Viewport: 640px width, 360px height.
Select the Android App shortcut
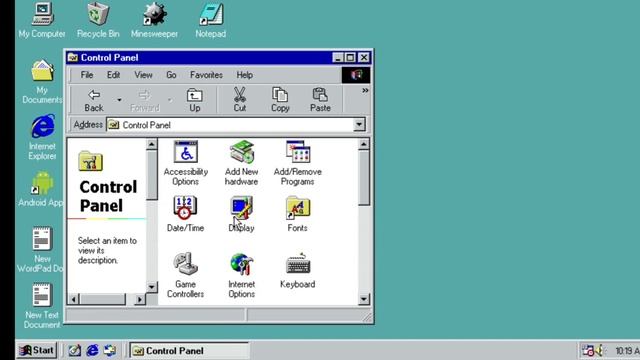(x=41, y=189)
